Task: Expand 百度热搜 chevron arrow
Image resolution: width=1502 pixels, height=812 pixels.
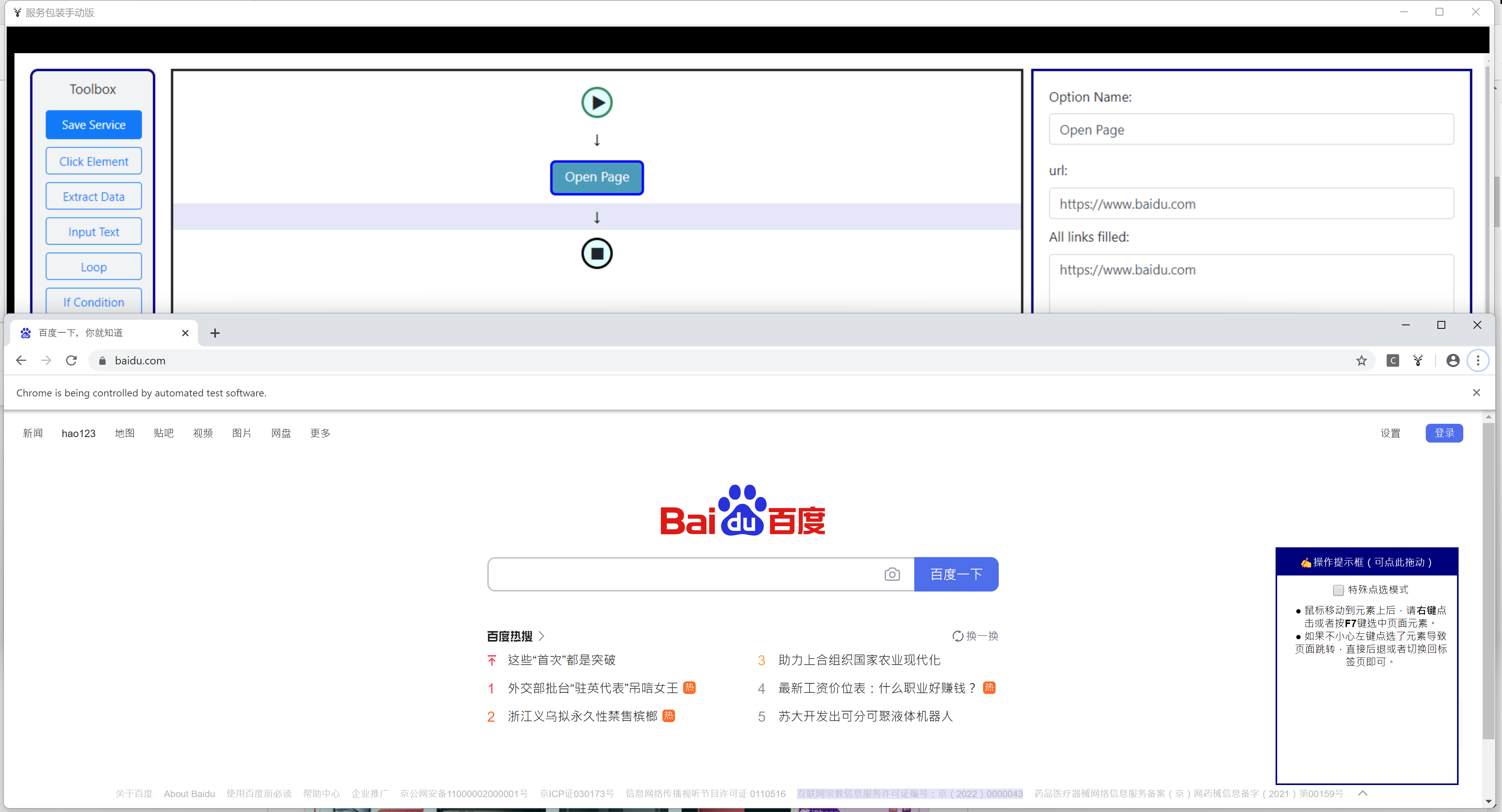Action: pyautogui.click(x=542, y=636)
